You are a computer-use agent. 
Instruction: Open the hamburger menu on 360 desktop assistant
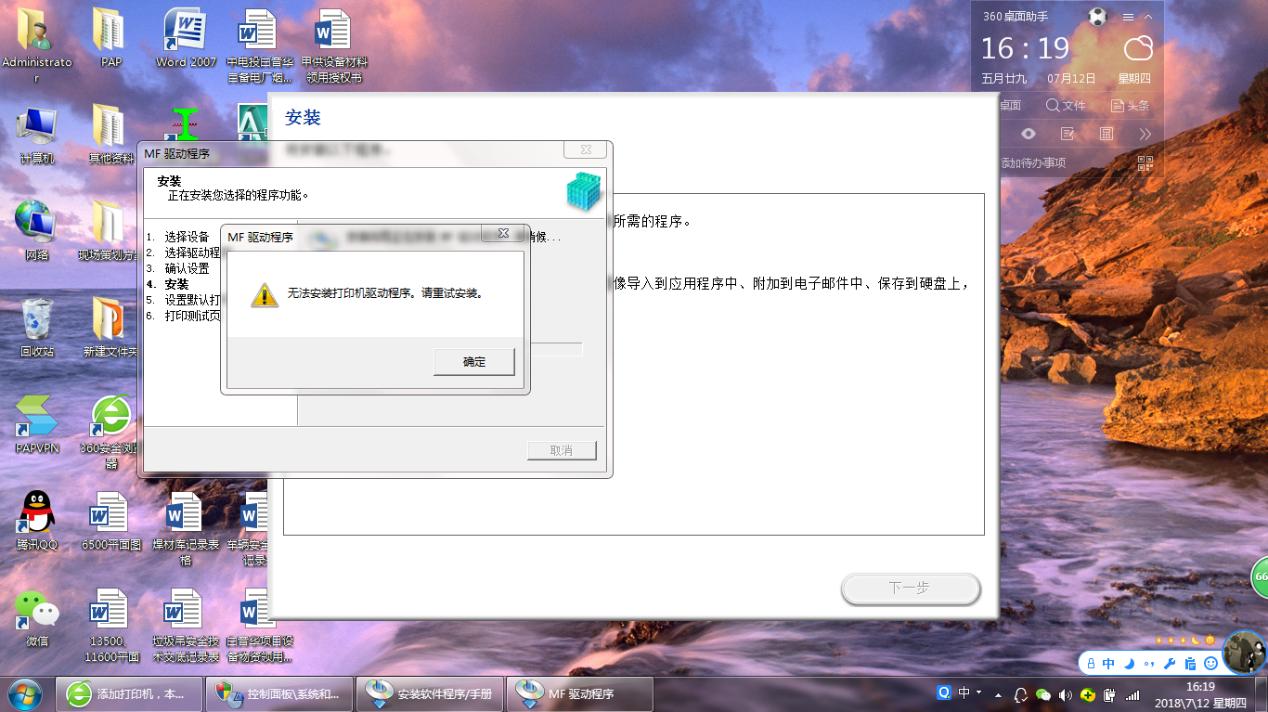1128,17
